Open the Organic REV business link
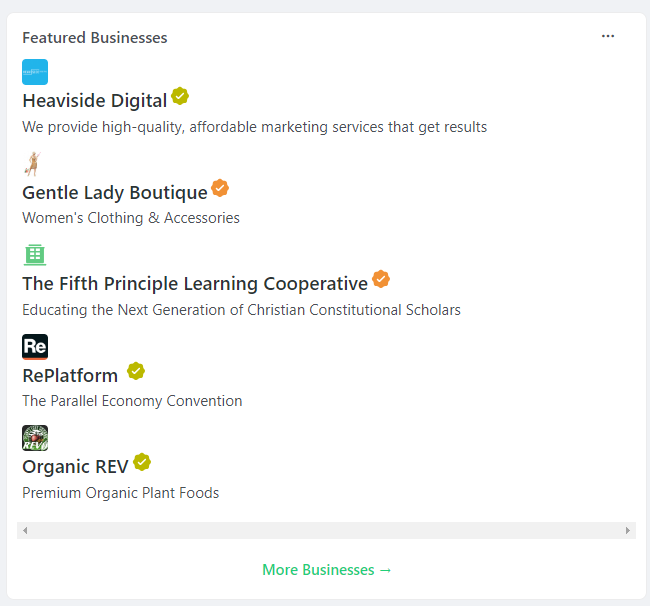This screenshot has height=606, width=650. 76,467
